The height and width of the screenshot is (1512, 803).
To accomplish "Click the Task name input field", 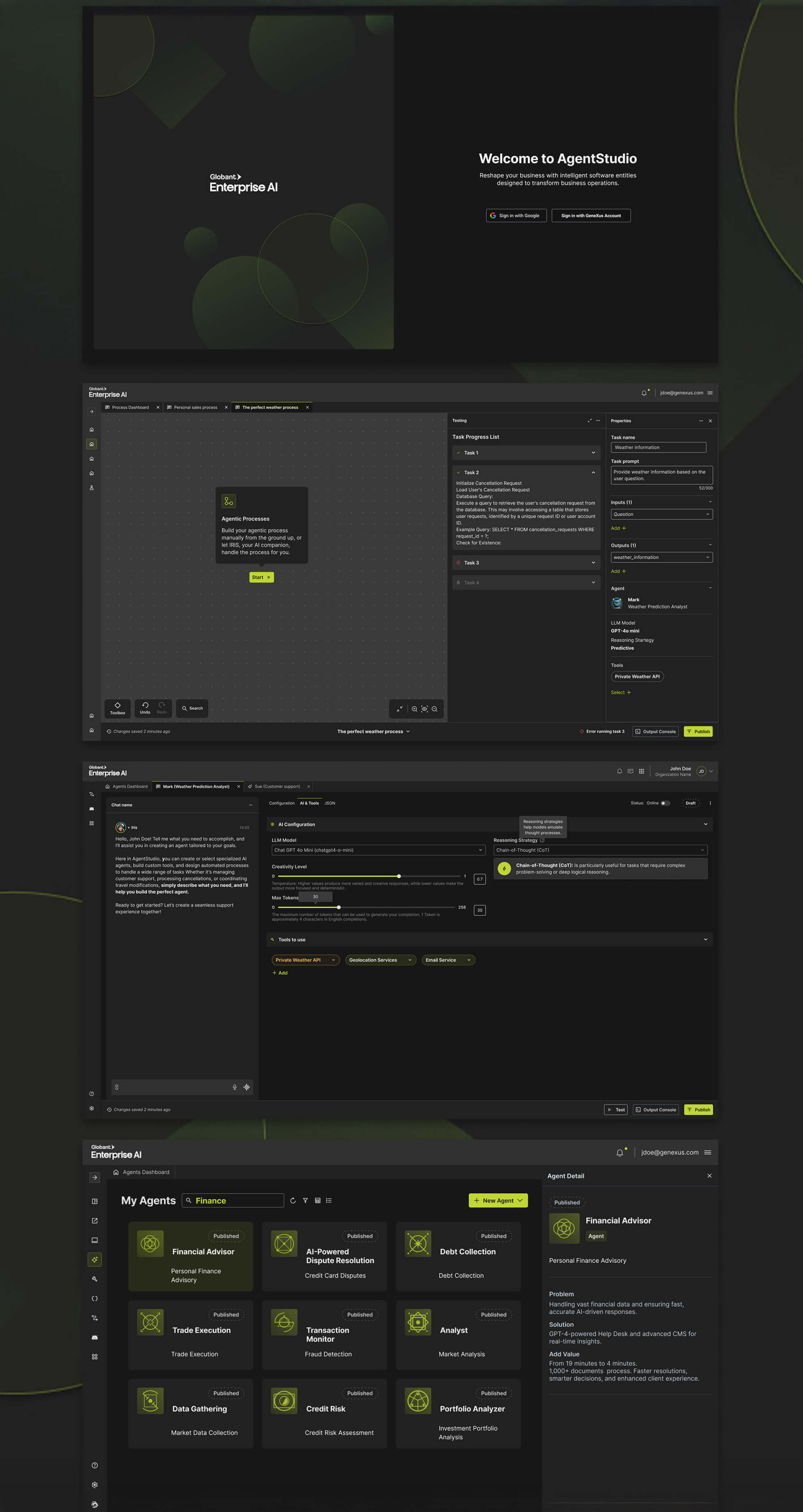I will pos(658,447).
